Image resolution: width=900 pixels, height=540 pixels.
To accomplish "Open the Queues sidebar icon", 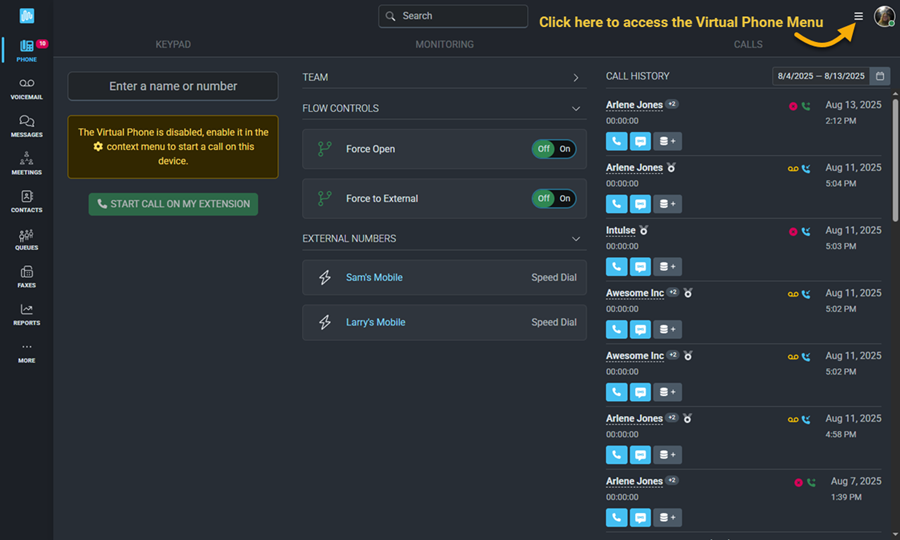I will 26,239.
